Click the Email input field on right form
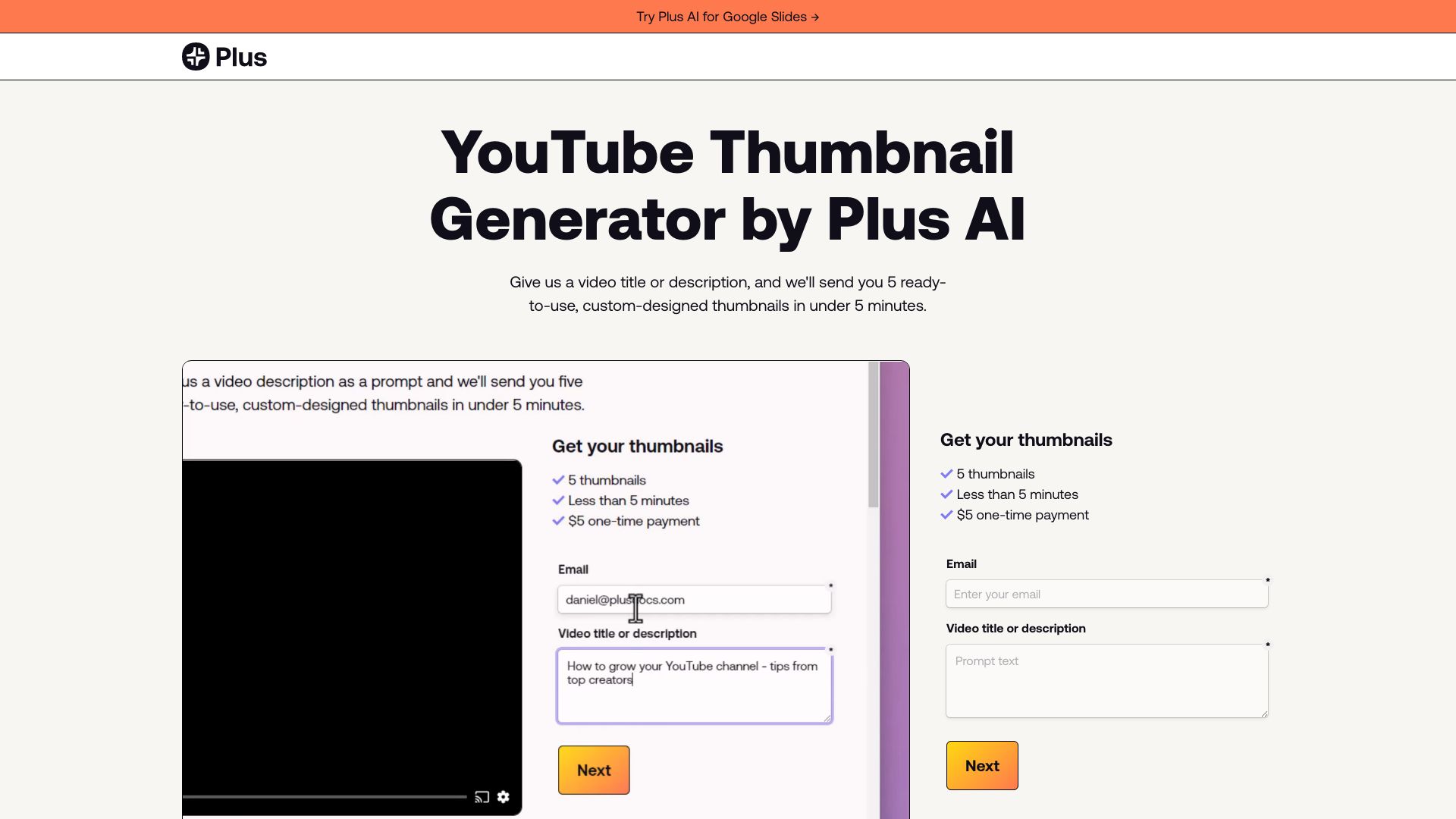The width and height of the screenshot is (1456, 819). (1107, 594)
